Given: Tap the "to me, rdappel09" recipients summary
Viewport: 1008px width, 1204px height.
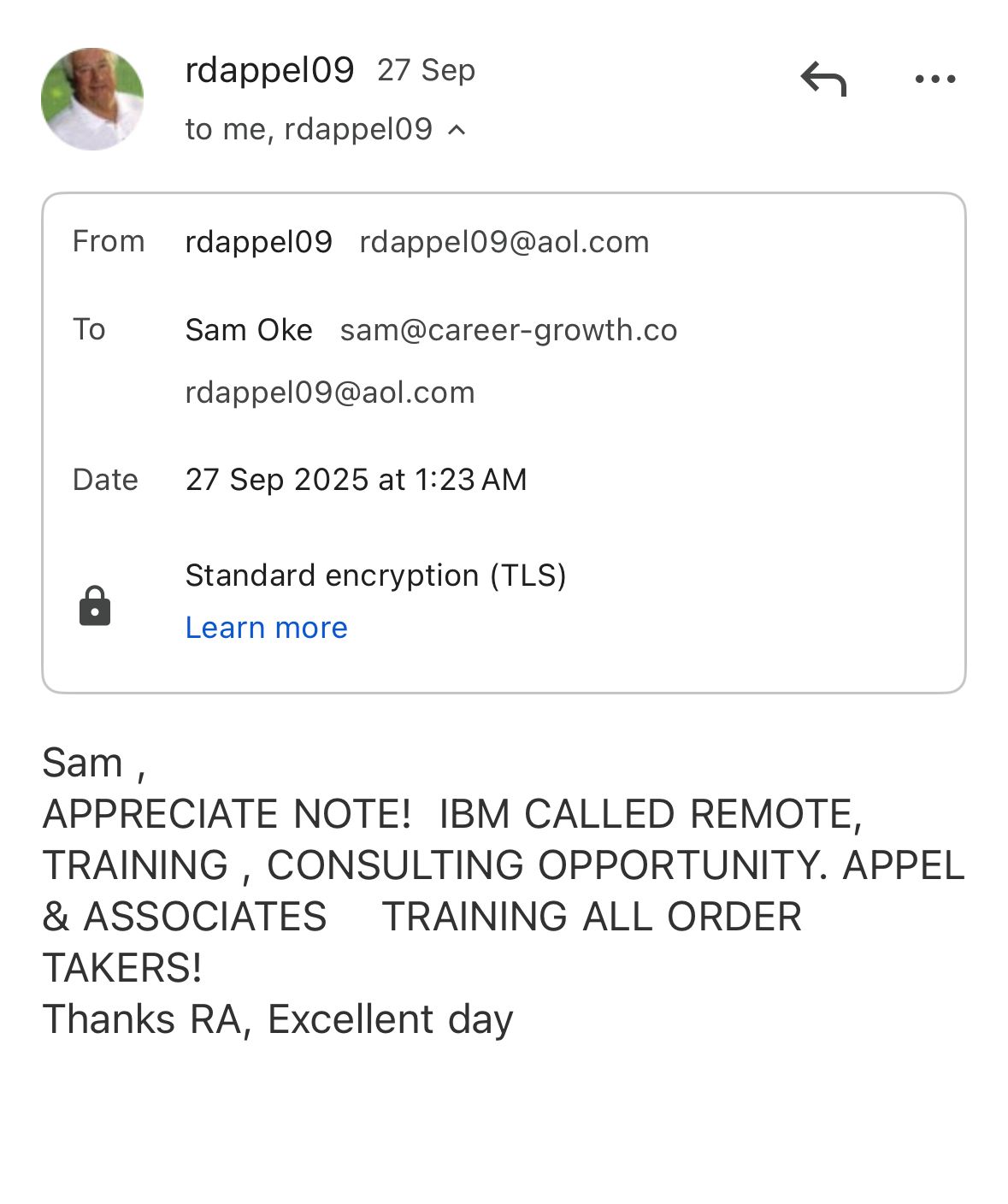Looking at the screenshot, I should coord(309,129).
